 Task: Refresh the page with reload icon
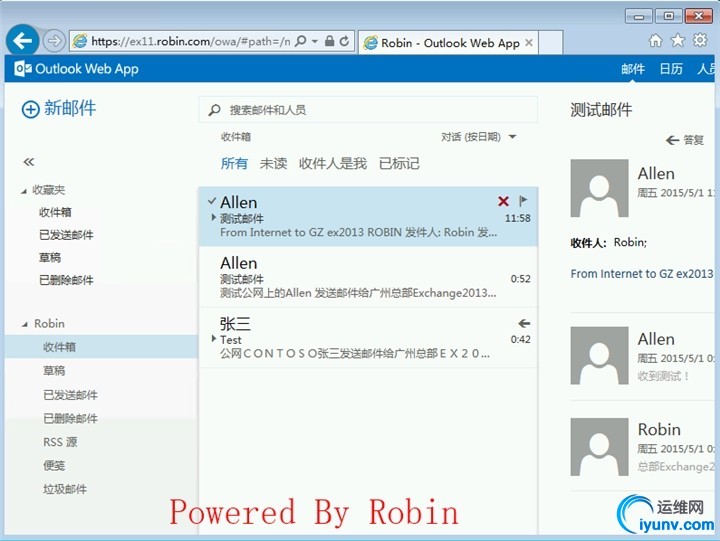pyautogui.click(x=344, y=41)
